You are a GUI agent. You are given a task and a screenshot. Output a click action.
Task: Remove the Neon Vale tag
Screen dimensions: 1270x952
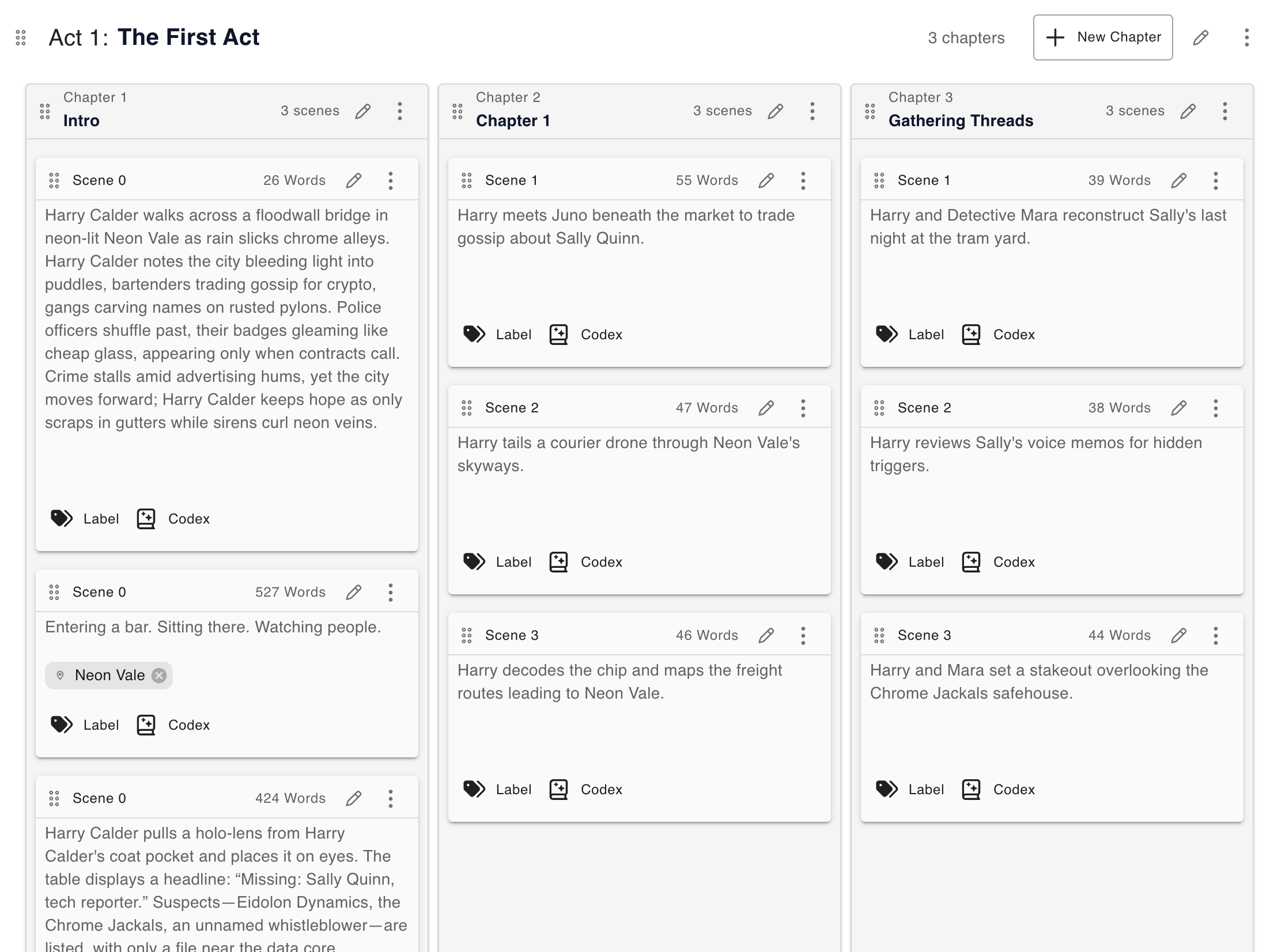click(160, 675)
